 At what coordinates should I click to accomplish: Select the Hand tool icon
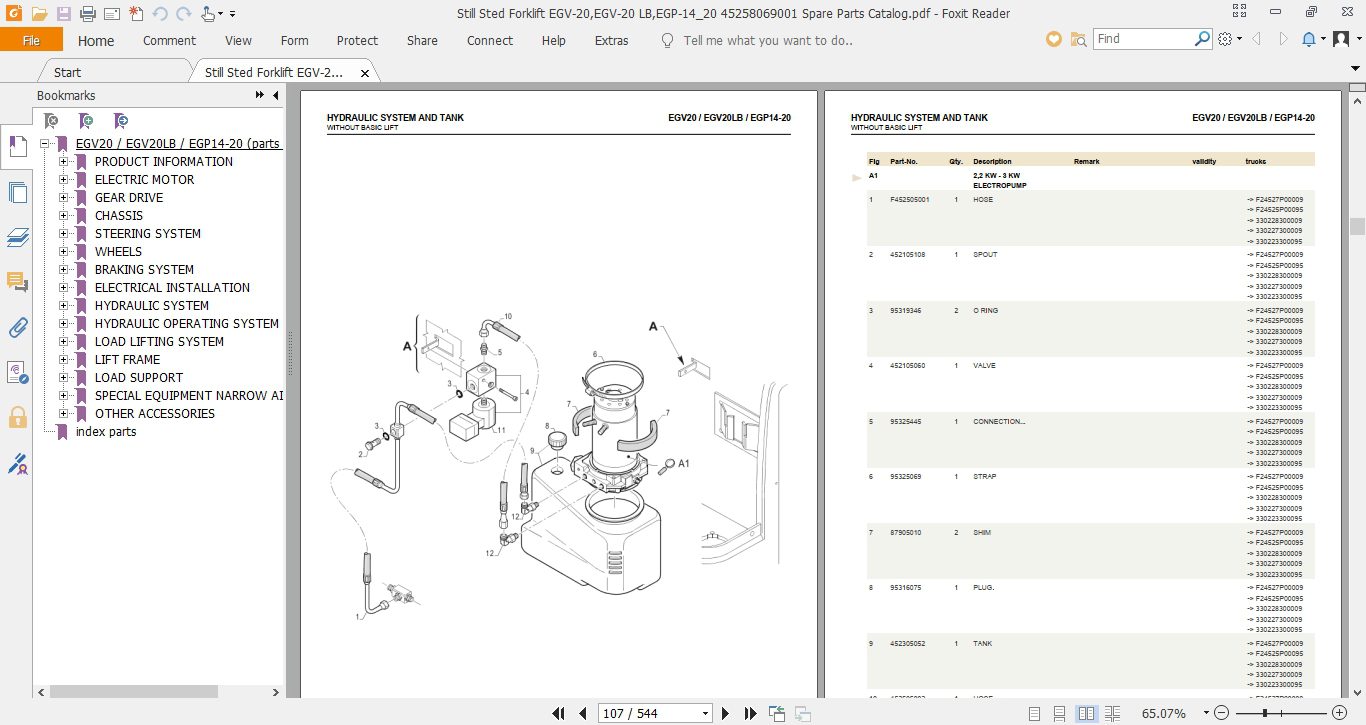click(208, 14)
